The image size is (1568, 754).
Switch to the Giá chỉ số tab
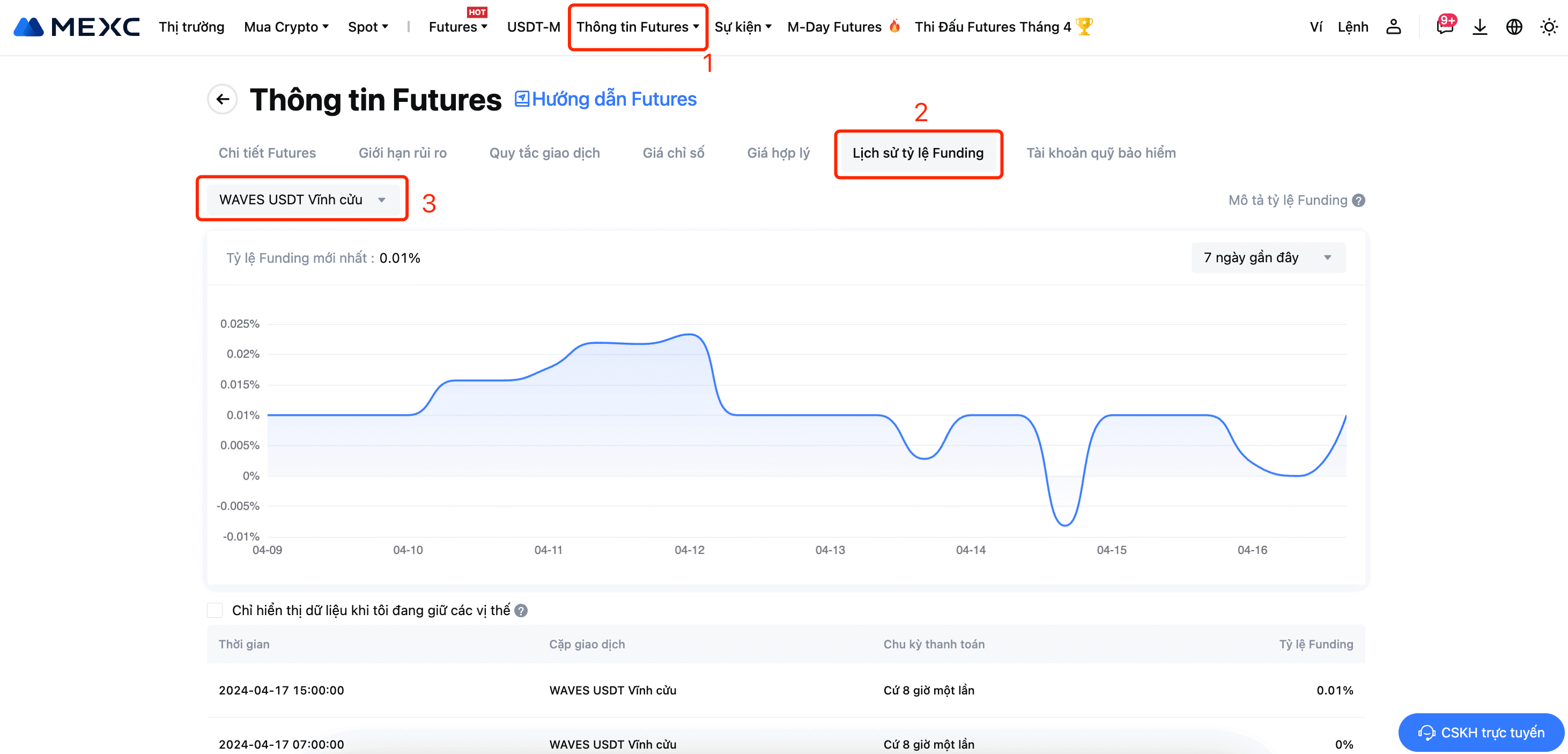pos(673,153)
